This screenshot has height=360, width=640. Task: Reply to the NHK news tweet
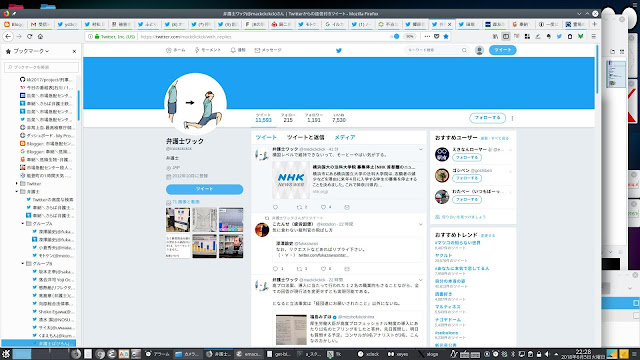[x=275, y=207]
